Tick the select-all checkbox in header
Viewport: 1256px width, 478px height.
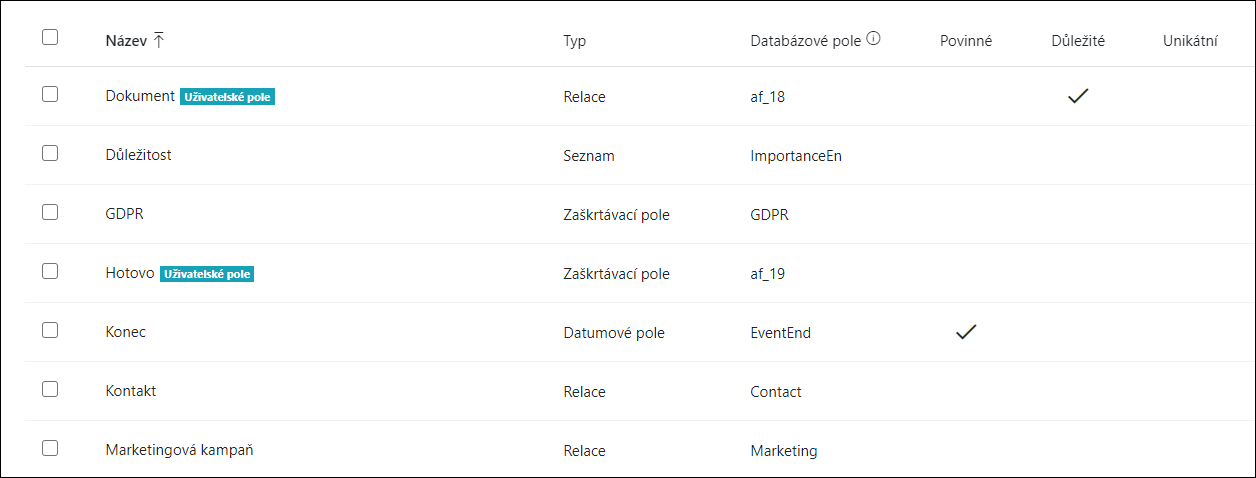tap(50, 37)
